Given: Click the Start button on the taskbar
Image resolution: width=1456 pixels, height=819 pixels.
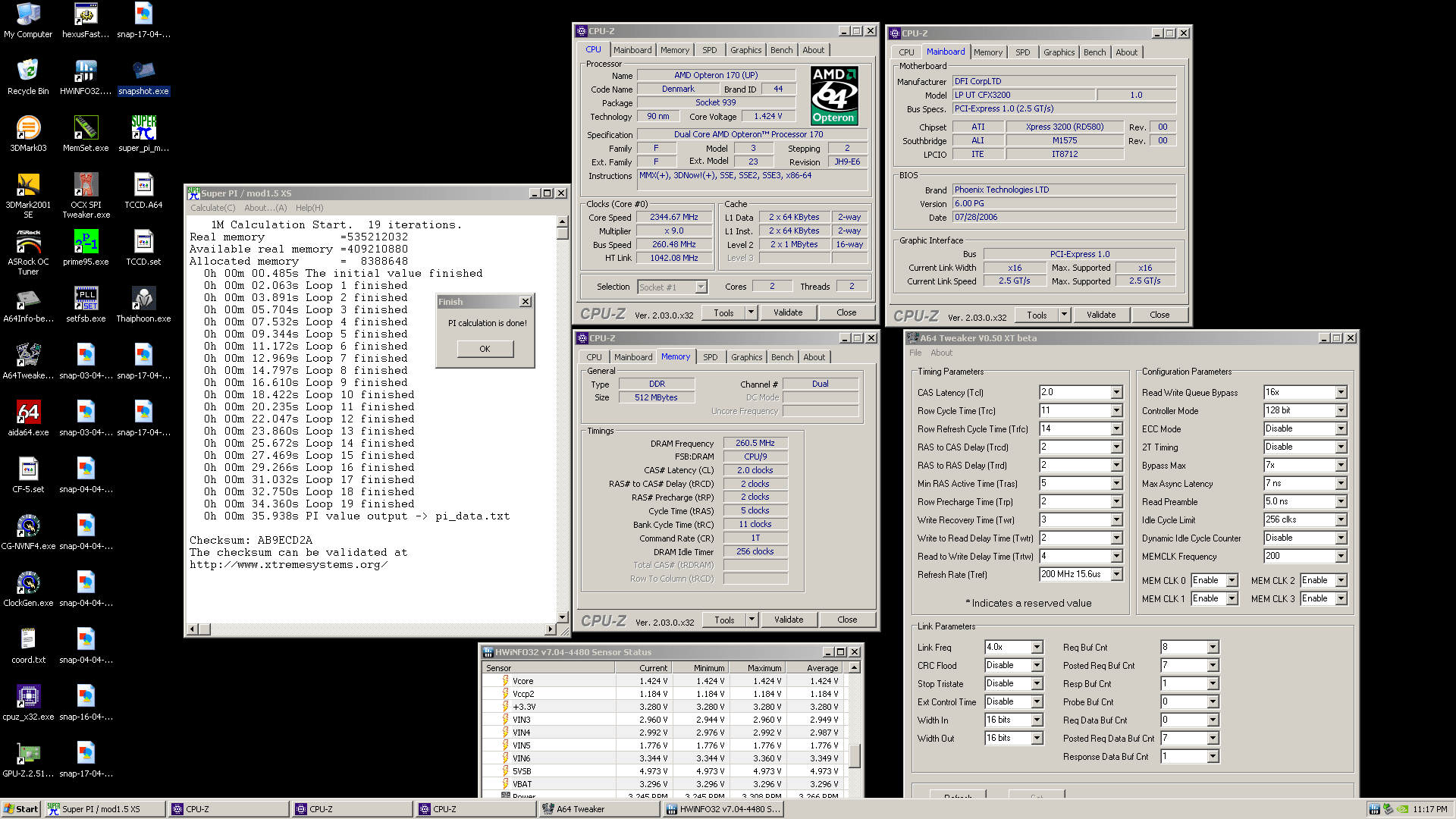Looking at the screenshot, I should click(x=20, y=809).
